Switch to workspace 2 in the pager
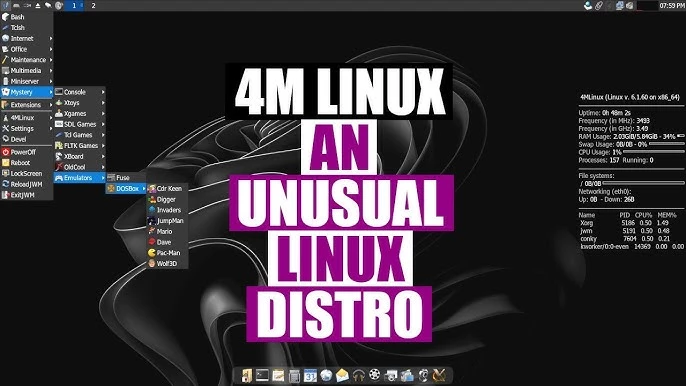686x386 pixels. (93, 5)
